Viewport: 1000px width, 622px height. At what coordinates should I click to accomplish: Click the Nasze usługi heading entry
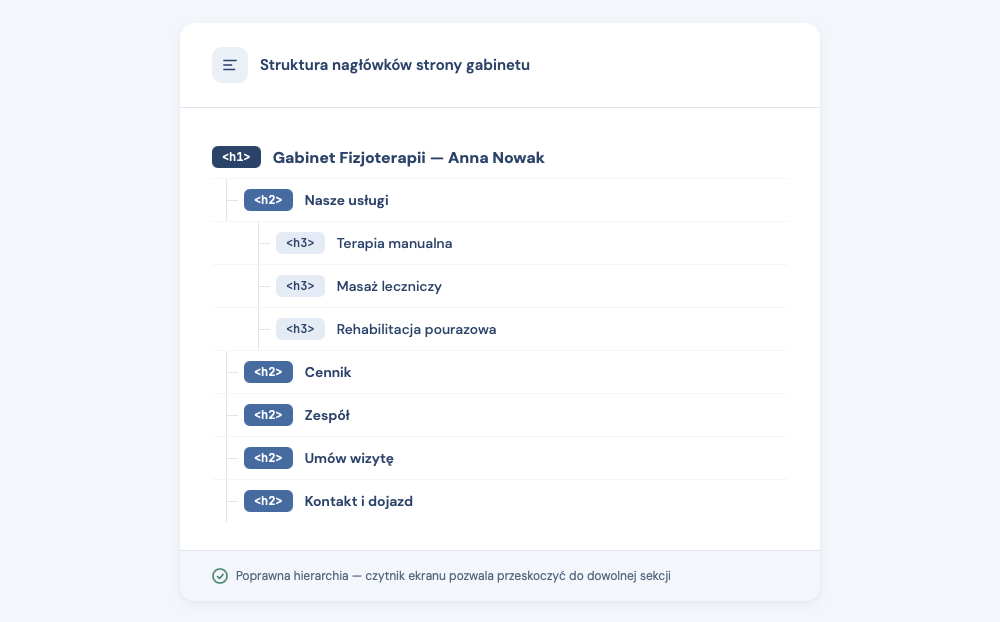click(x=348, y=200)
